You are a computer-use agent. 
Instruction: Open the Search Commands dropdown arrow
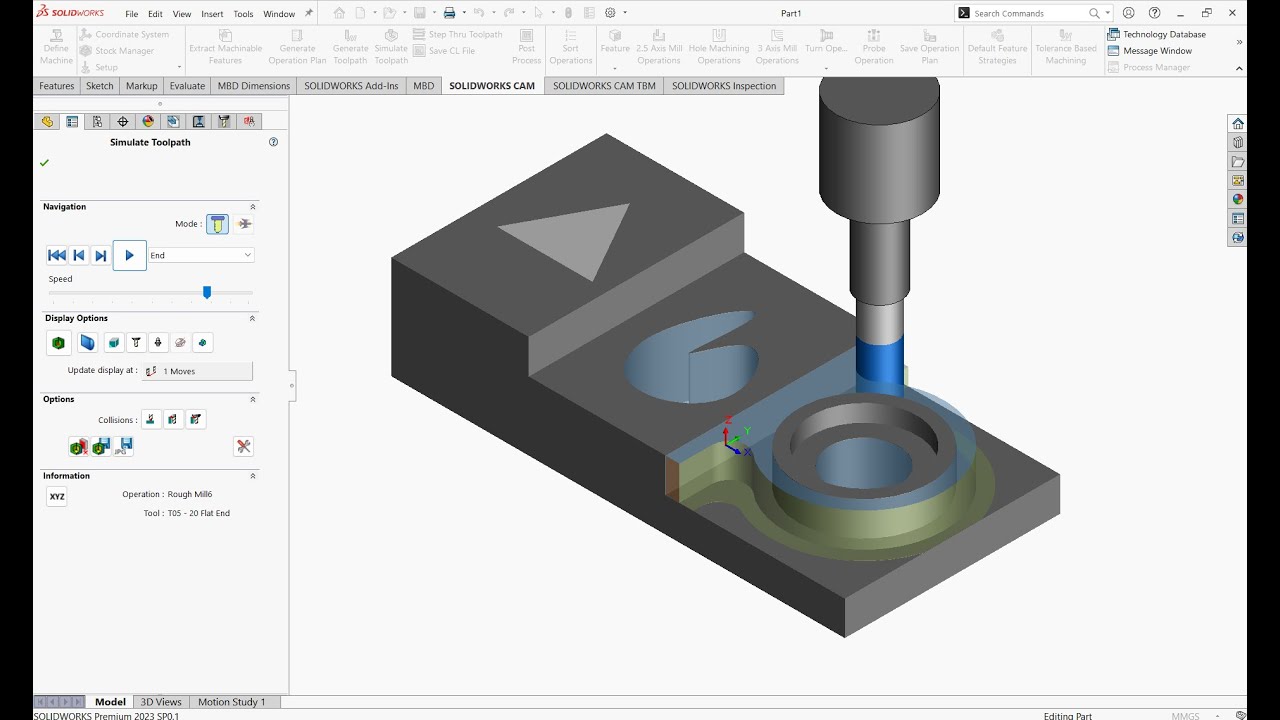[x=1108, y=13]
